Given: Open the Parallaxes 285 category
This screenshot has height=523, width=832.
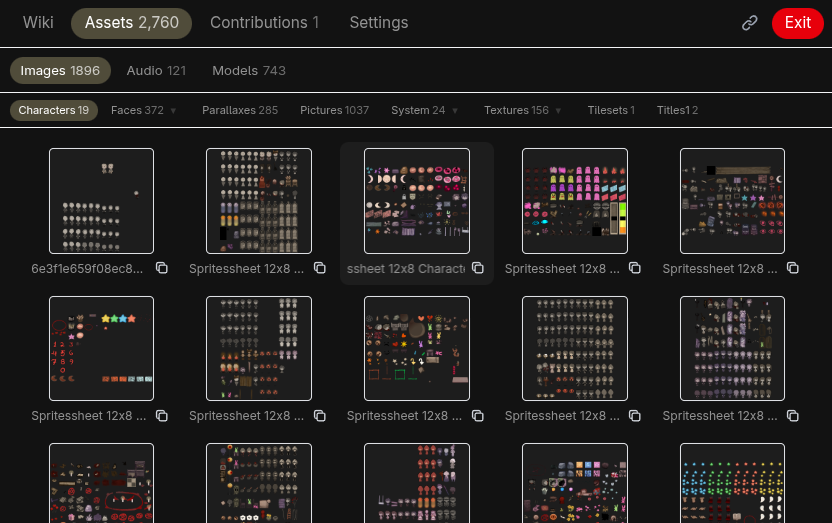Looking at the screenshot, I should click(240, 110).
